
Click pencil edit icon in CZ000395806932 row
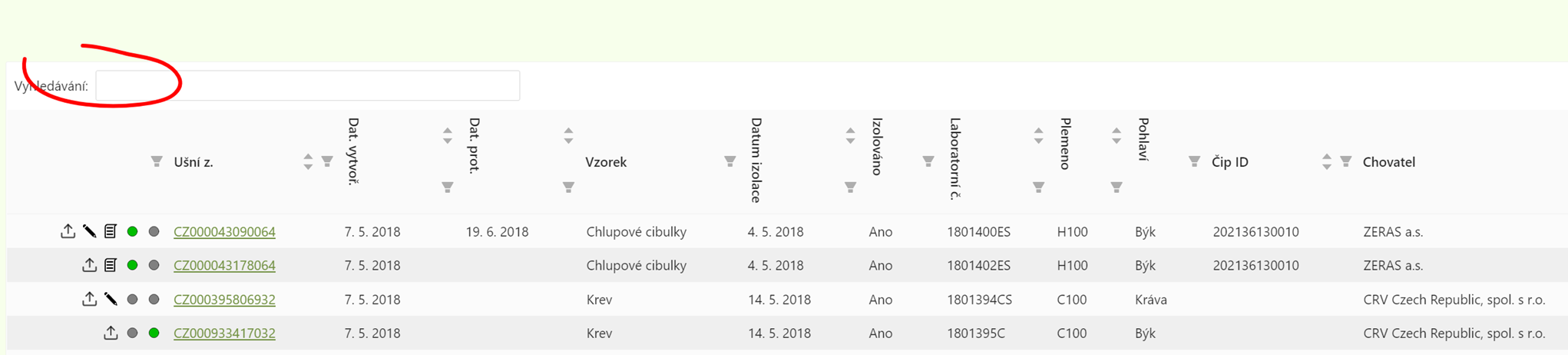[x=111, y=299]
